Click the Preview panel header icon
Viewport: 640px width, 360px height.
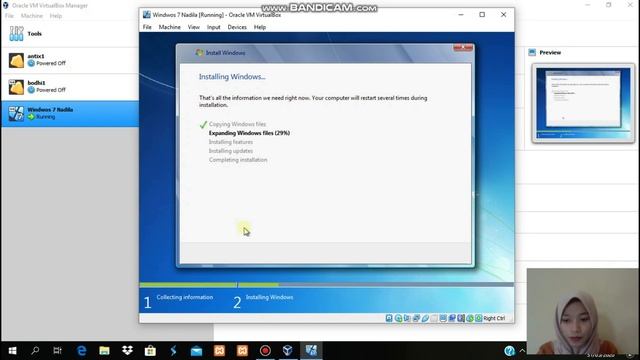coord(532,52)
